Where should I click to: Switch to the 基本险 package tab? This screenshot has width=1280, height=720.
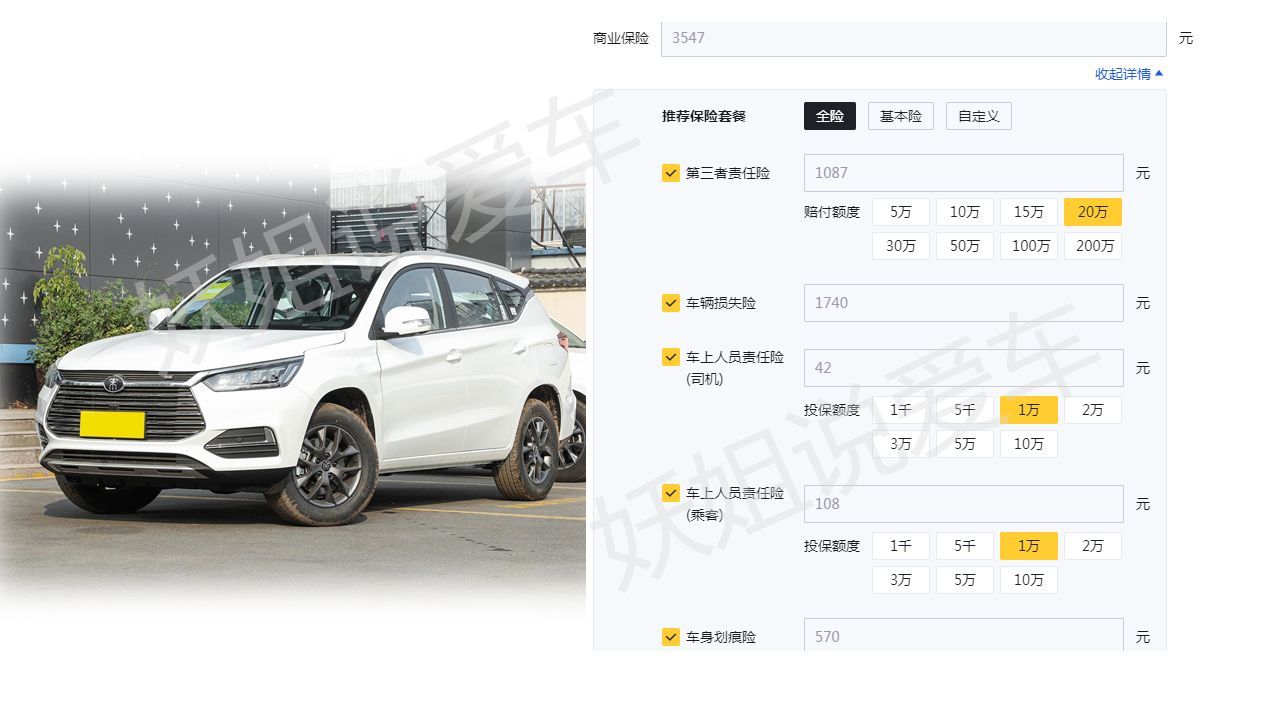(x=901, y=116)
